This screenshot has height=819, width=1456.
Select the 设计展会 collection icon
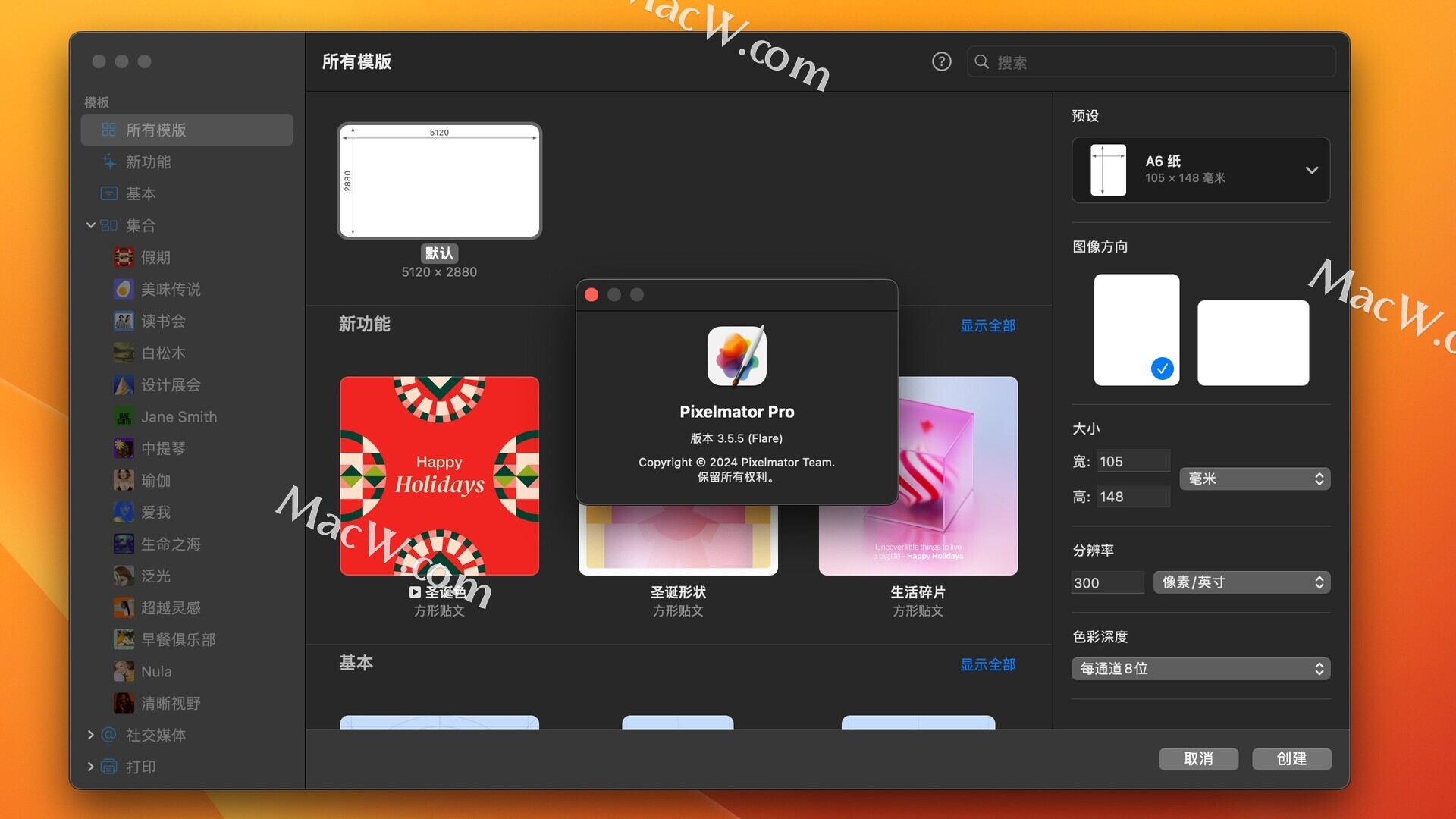124,384
